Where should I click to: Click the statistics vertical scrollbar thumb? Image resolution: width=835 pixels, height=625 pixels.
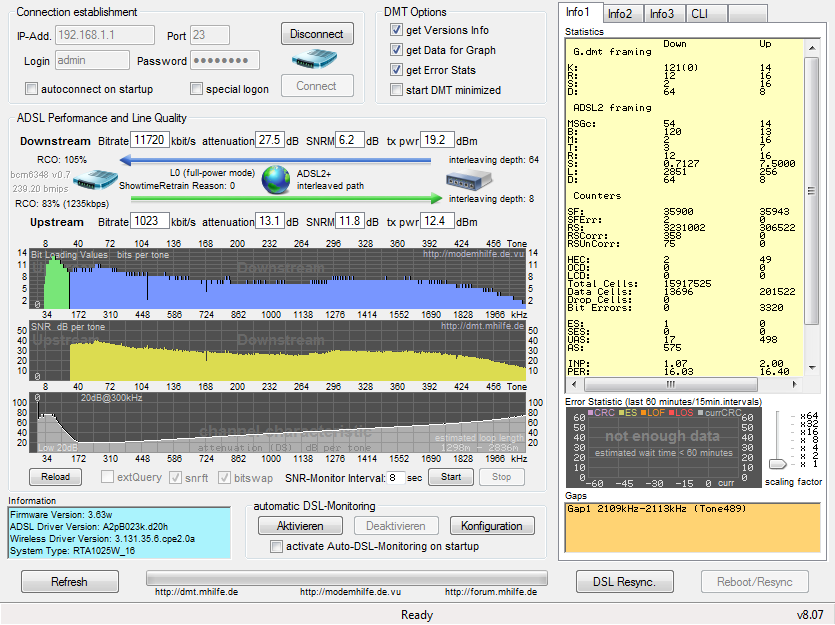811,191
